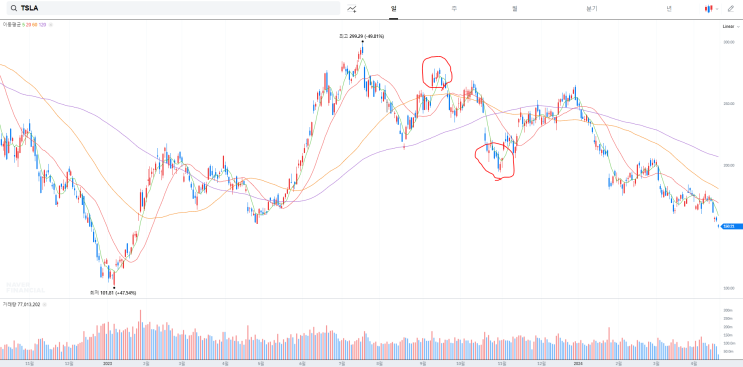The image size is (743, 367).
Task: Click the search magnifier icon beside TSLA
Action: pyautogui.click(x=14, y=9)
